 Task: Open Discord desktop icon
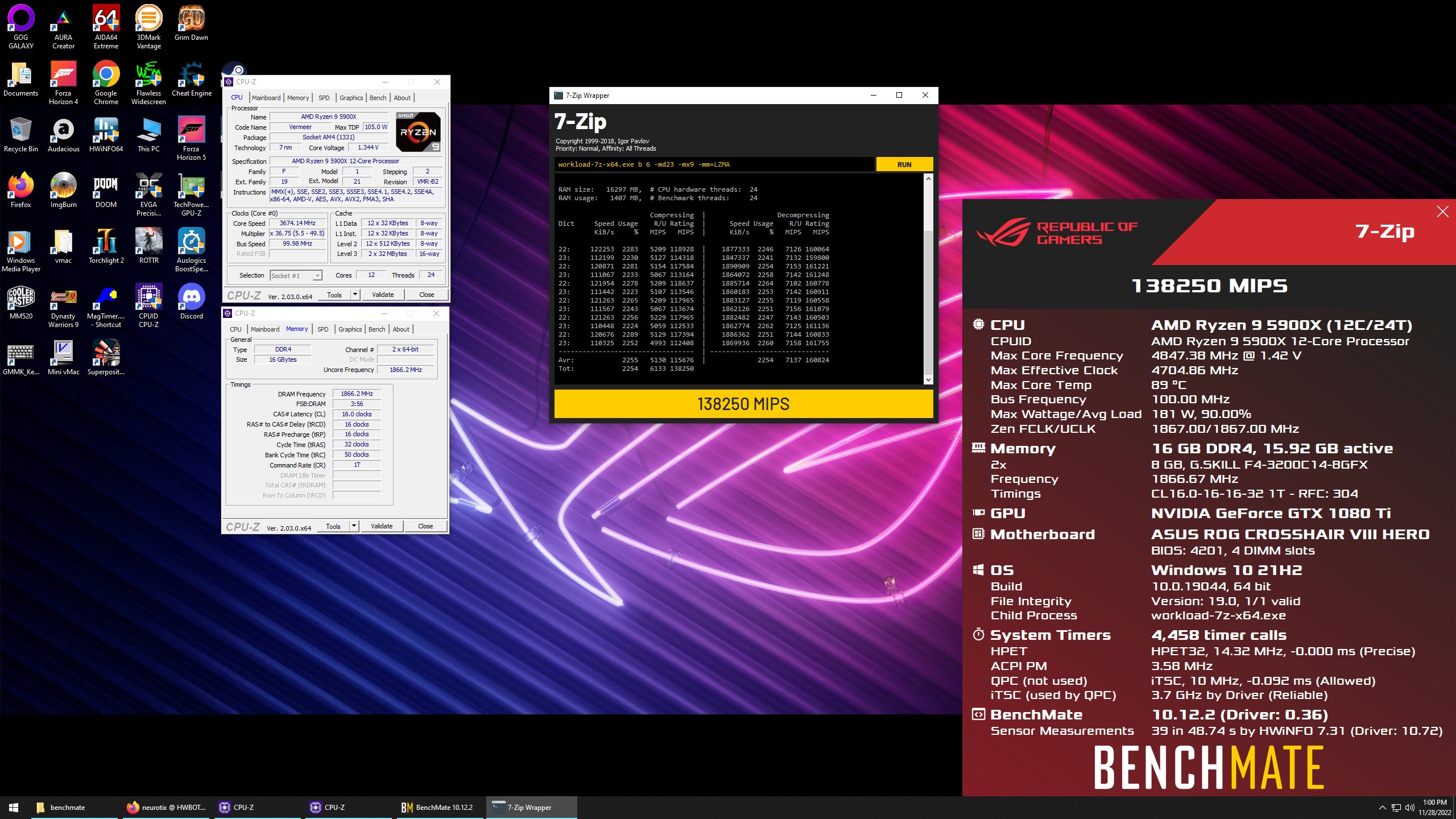(191, 301)
